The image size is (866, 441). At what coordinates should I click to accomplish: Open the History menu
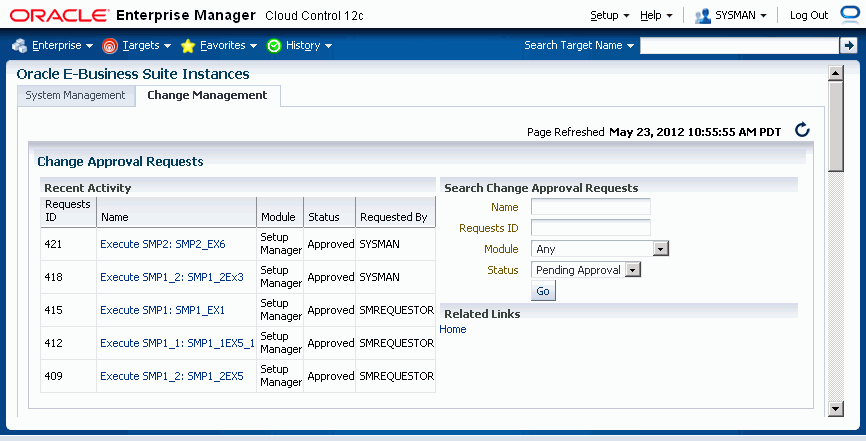[308, 45]
